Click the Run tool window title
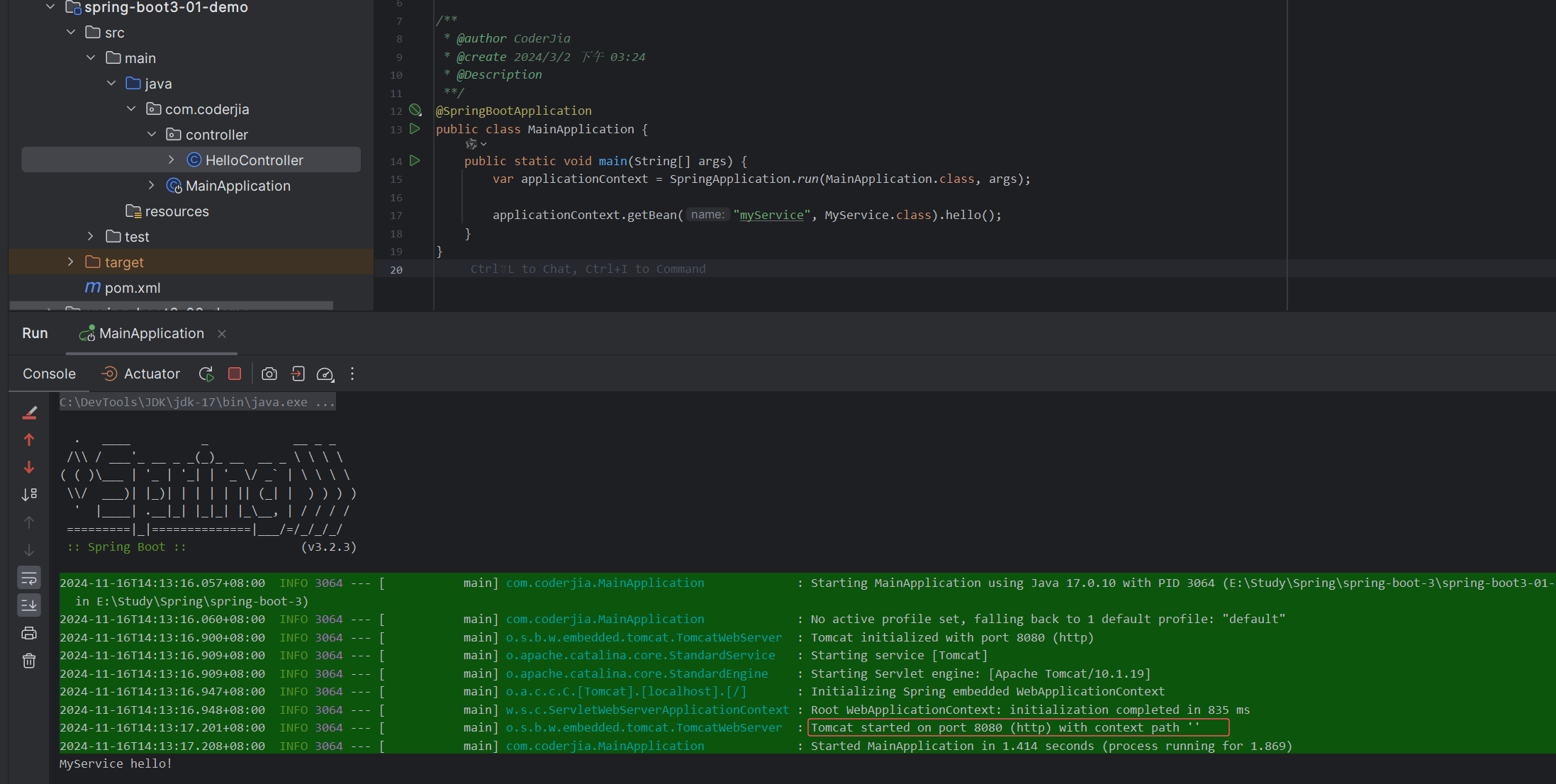The height and width of the screenshot is (784, 1556). click(x=35, y=333)
